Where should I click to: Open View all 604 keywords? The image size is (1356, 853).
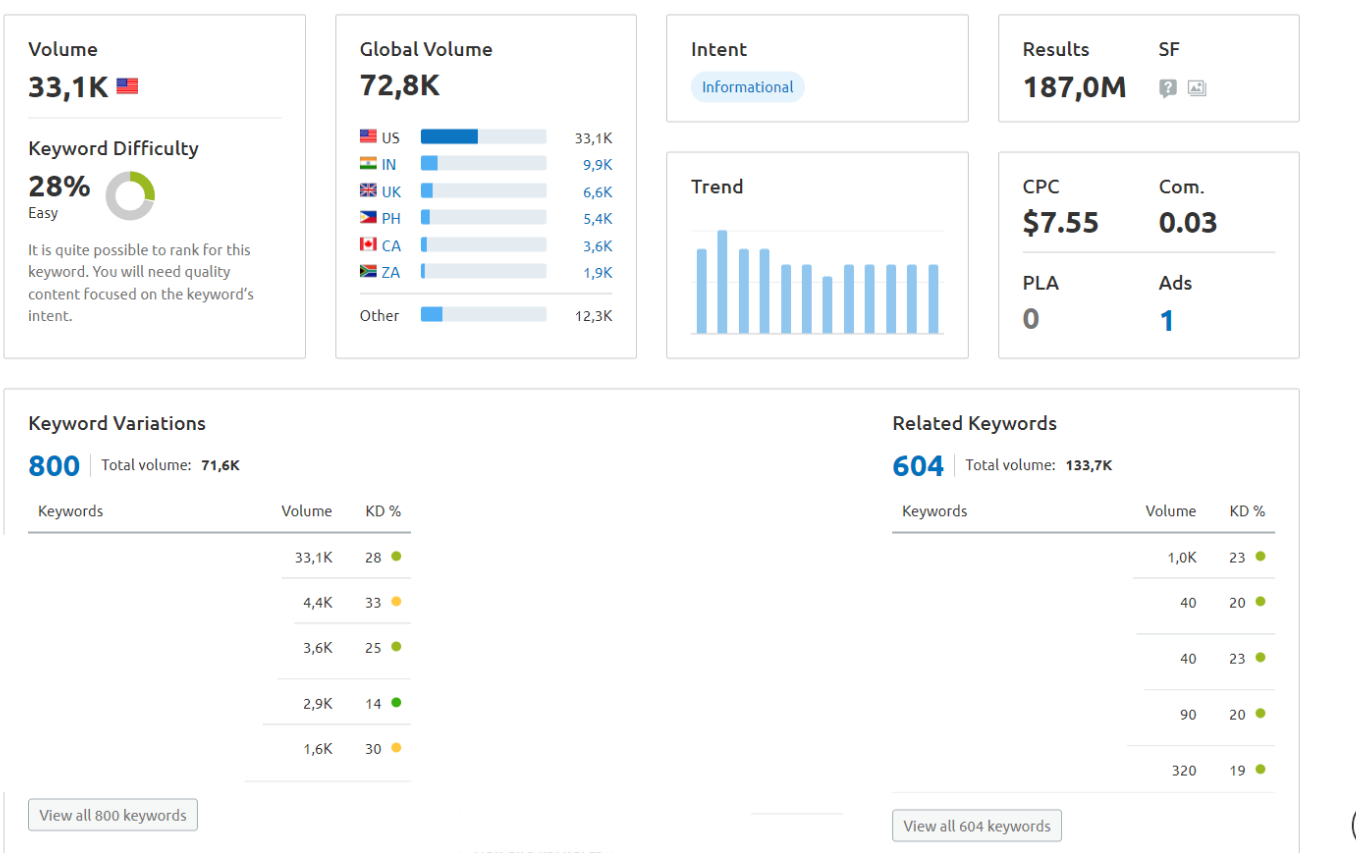(977, 826)
